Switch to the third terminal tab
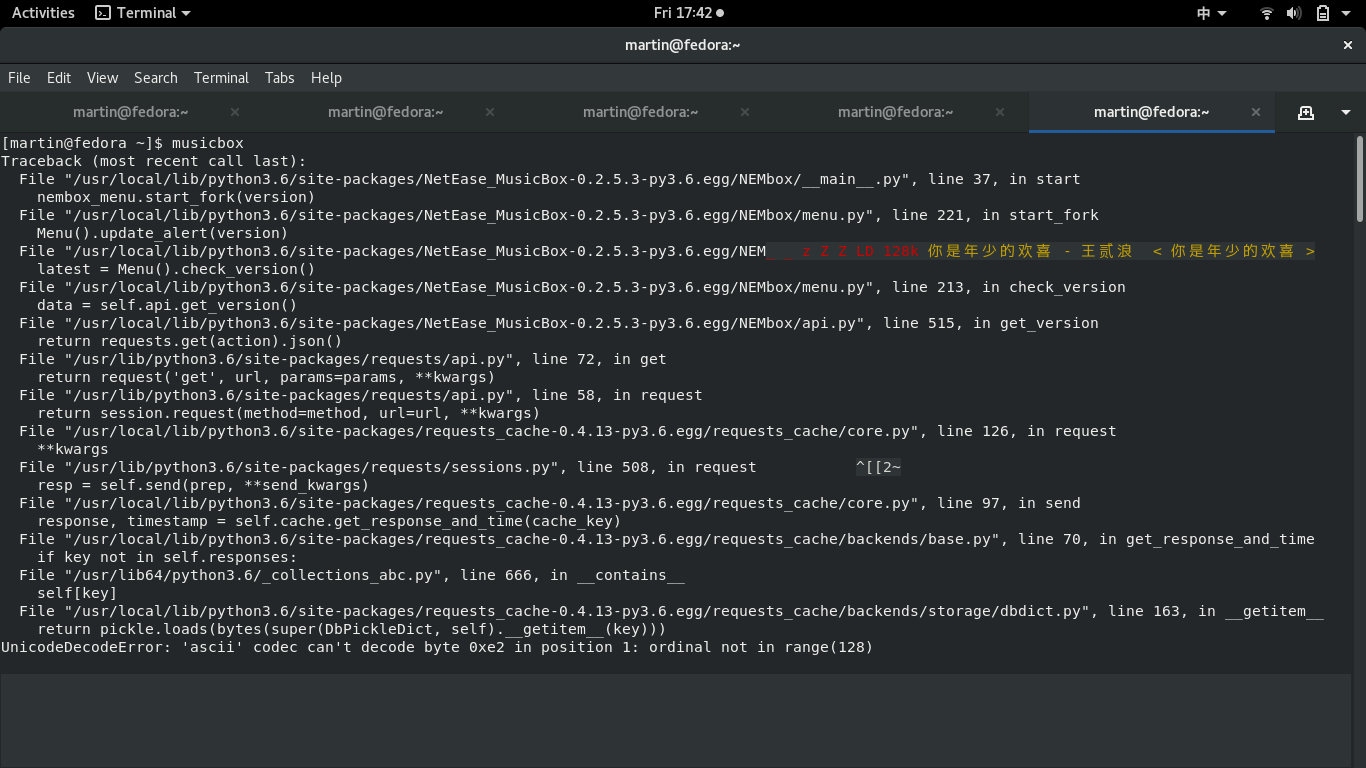The height and width of the screenshot is (768, 1366). point(640,112)
